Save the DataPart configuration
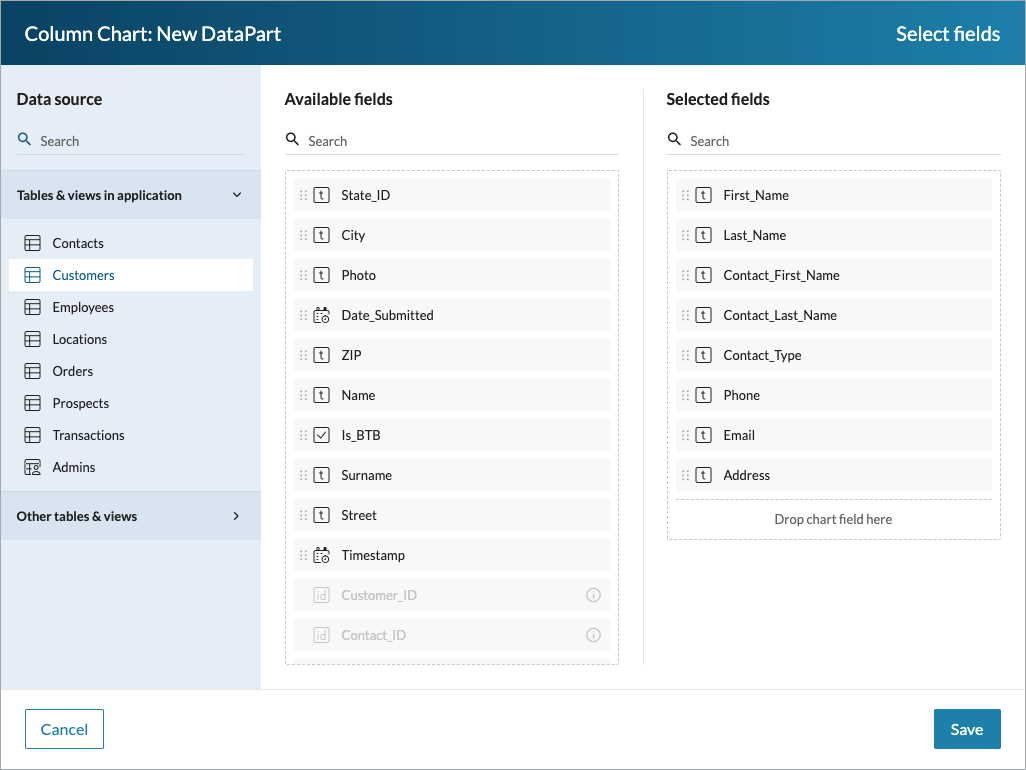This screenshot has width=1026, height=770. tap(966, 729)
